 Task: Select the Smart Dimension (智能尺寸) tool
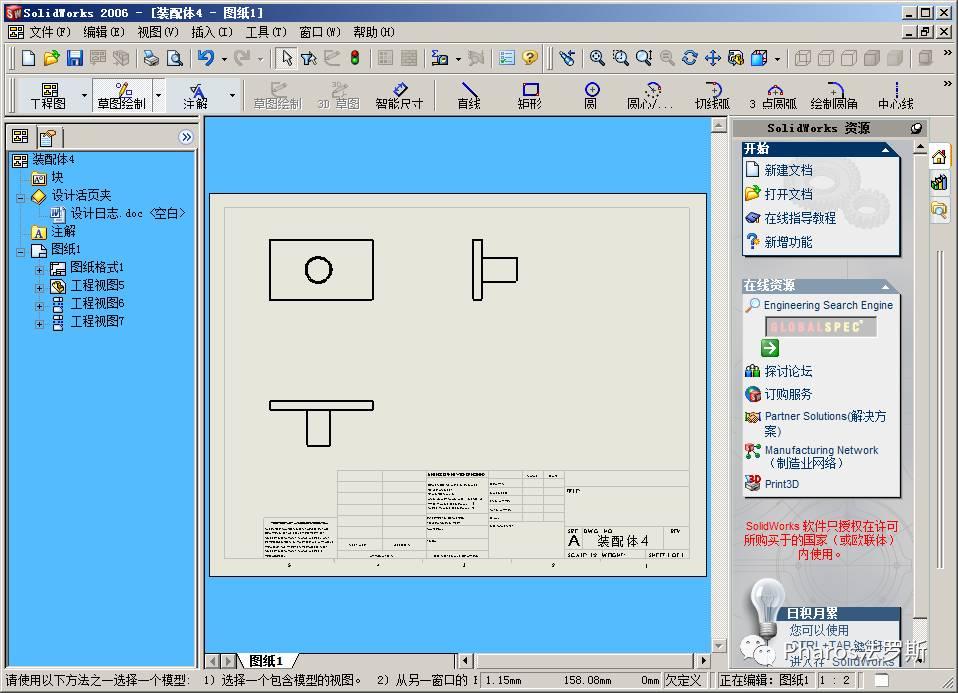[x=399, y=96]
